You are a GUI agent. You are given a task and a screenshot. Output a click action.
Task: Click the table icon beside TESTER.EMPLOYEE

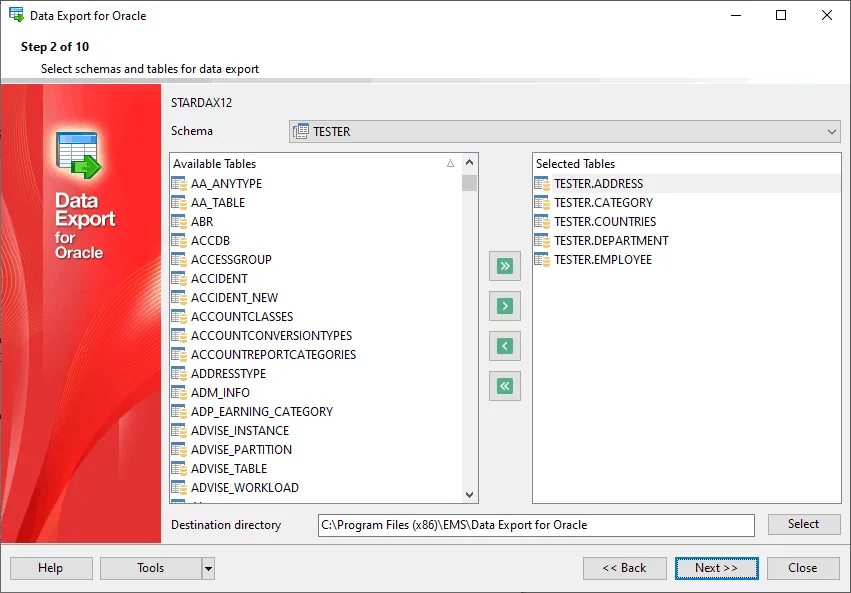pyautogui.click(x=542, y=260)
